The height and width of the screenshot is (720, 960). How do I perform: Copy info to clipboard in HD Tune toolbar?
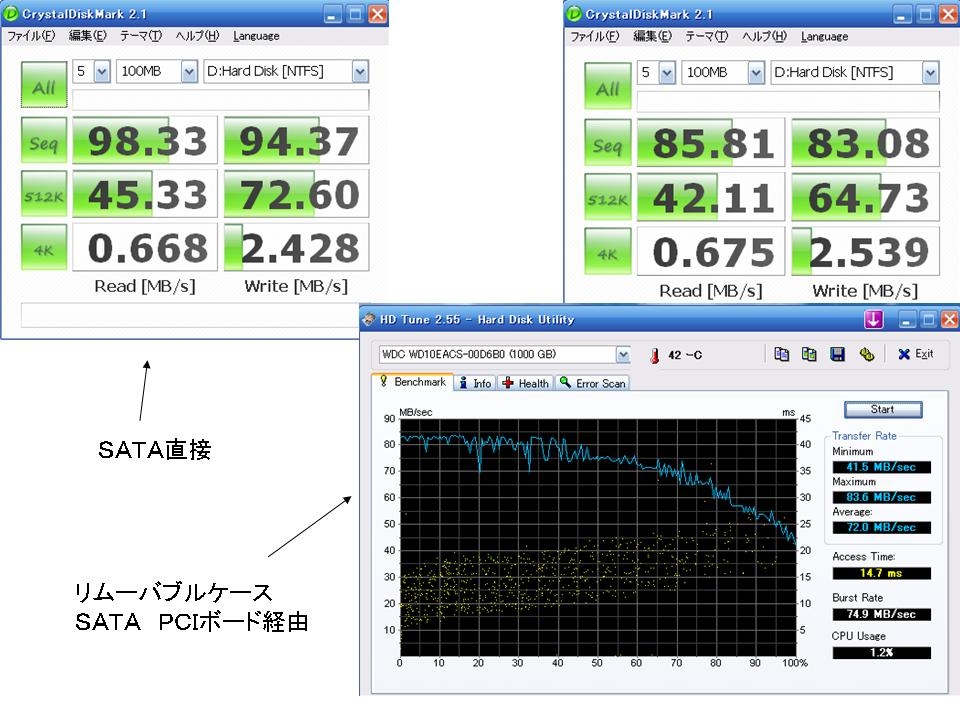coord(781,354)
